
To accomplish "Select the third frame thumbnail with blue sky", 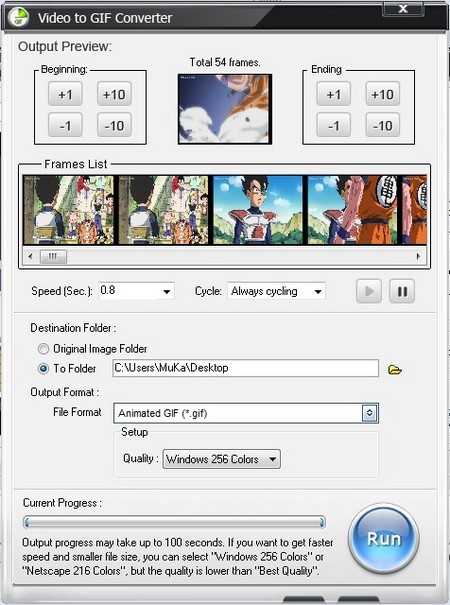I will [x=258, y=210].
